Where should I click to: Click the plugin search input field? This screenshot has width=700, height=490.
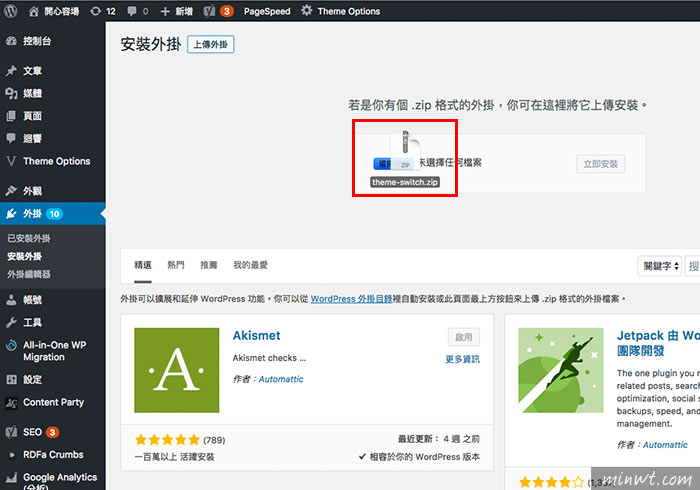click(692, 266)
